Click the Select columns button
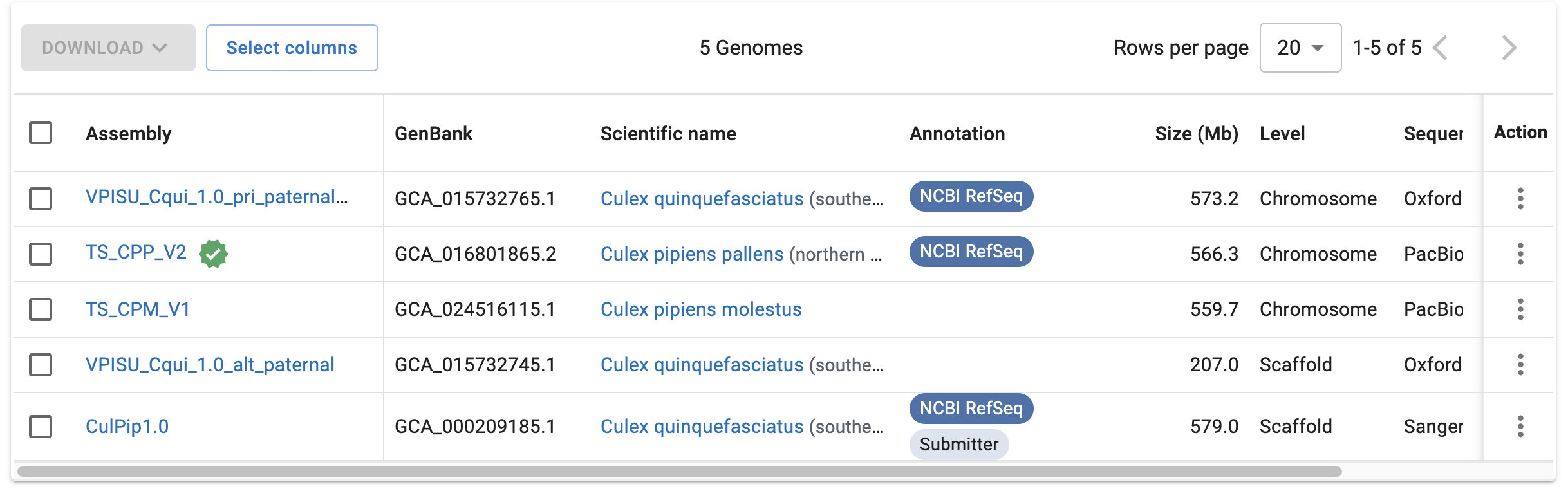 click(x=292, y=48)
